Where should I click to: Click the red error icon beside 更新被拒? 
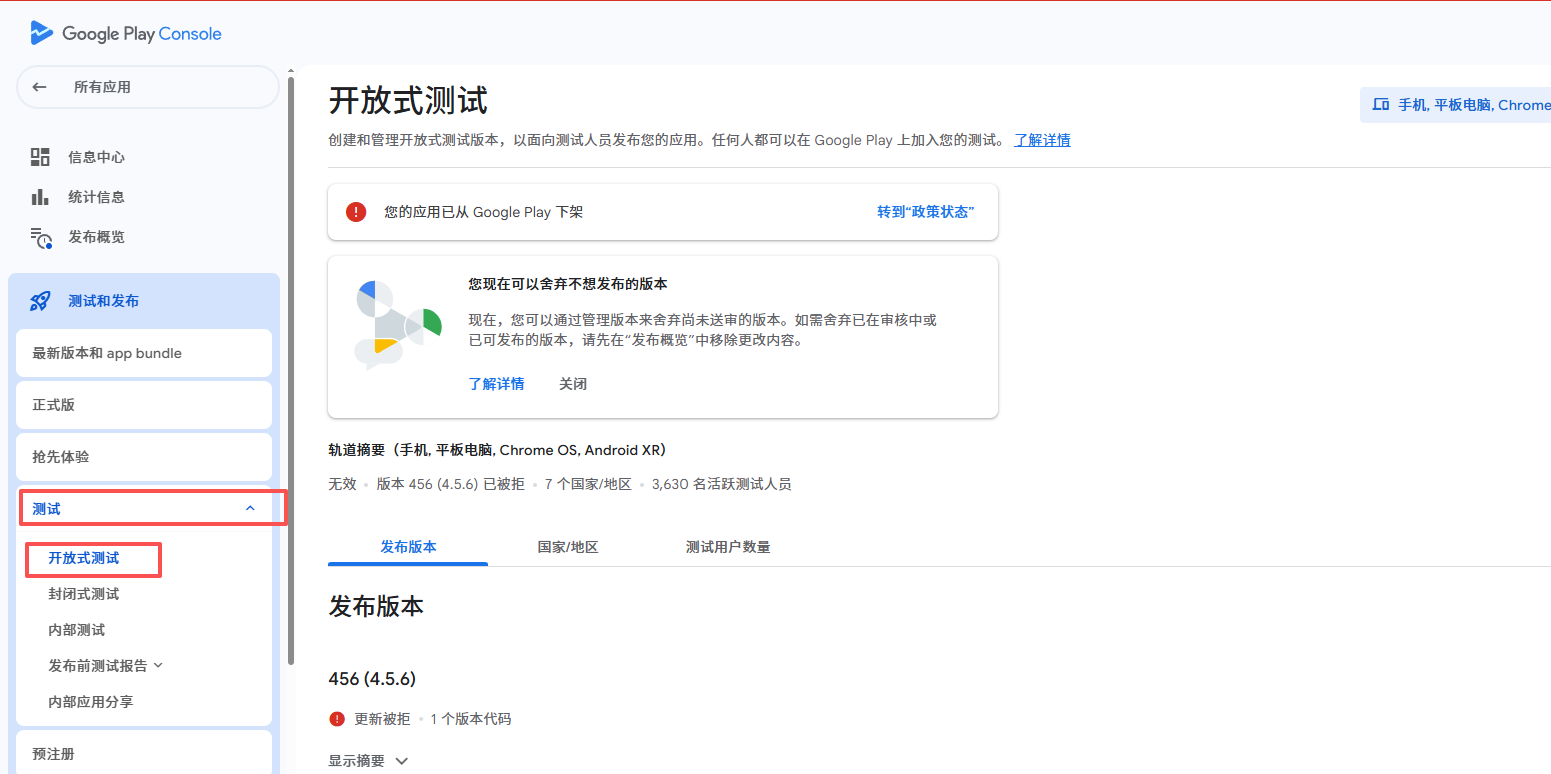(337, 719)
